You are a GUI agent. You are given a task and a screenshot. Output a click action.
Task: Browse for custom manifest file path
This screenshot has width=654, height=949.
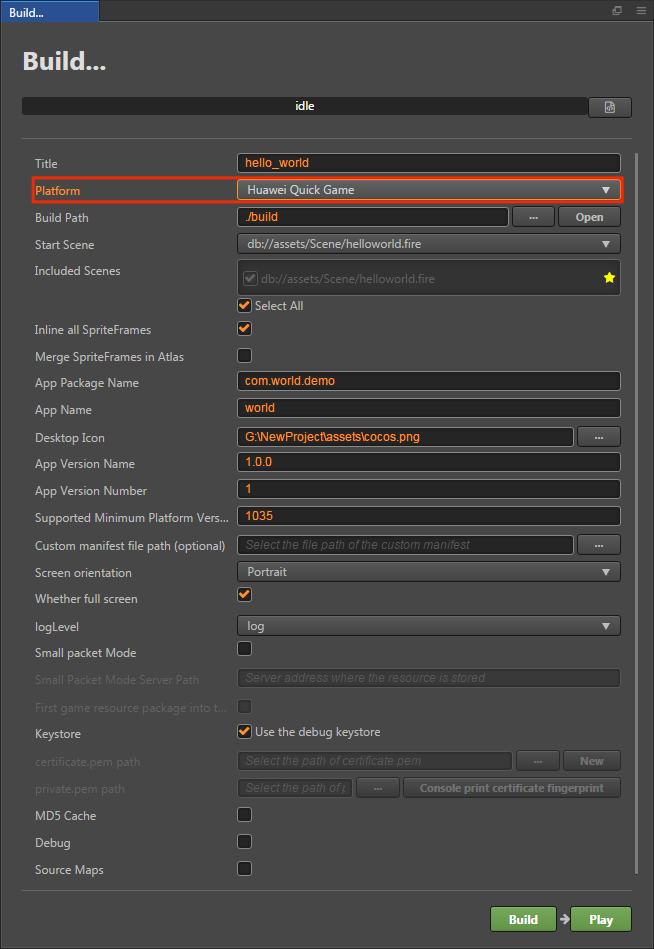[598, 545]
